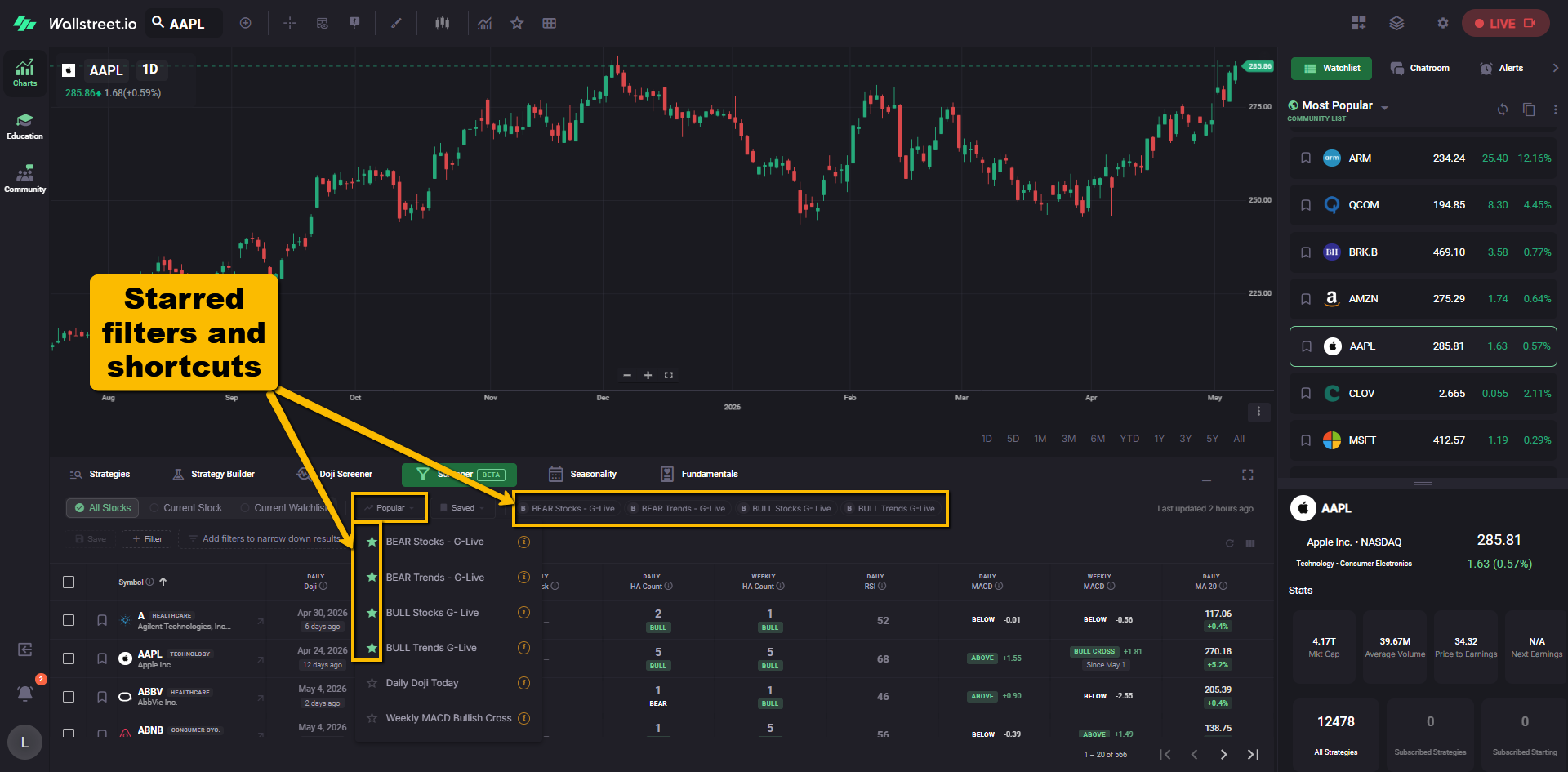This screenshot has height=772, width=1568.
Task: Click the refresh icon in Most Popular list
Action: (1502, 109)
